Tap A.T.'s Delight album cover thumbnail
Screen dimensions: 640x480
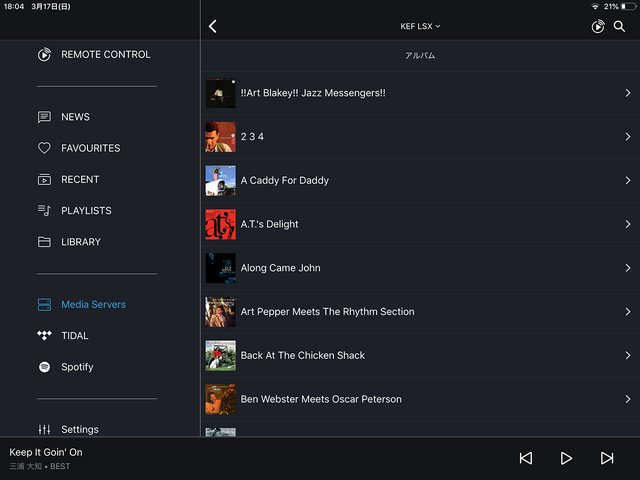[x=220, y=224]
